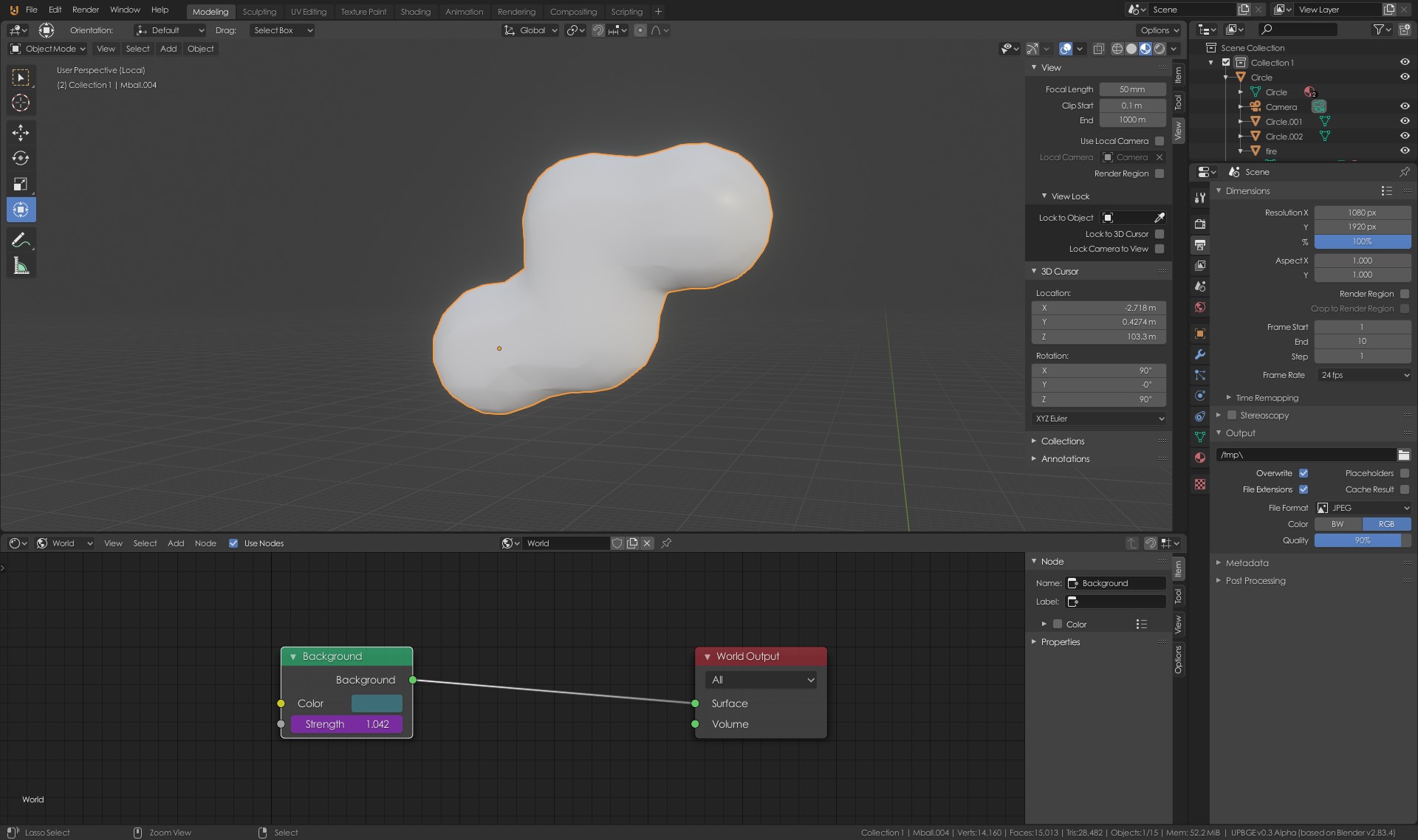The width and height of the screenshot is (1418, 840).
Task: Expand the Metadata panel
Action: click(1247, 562)
